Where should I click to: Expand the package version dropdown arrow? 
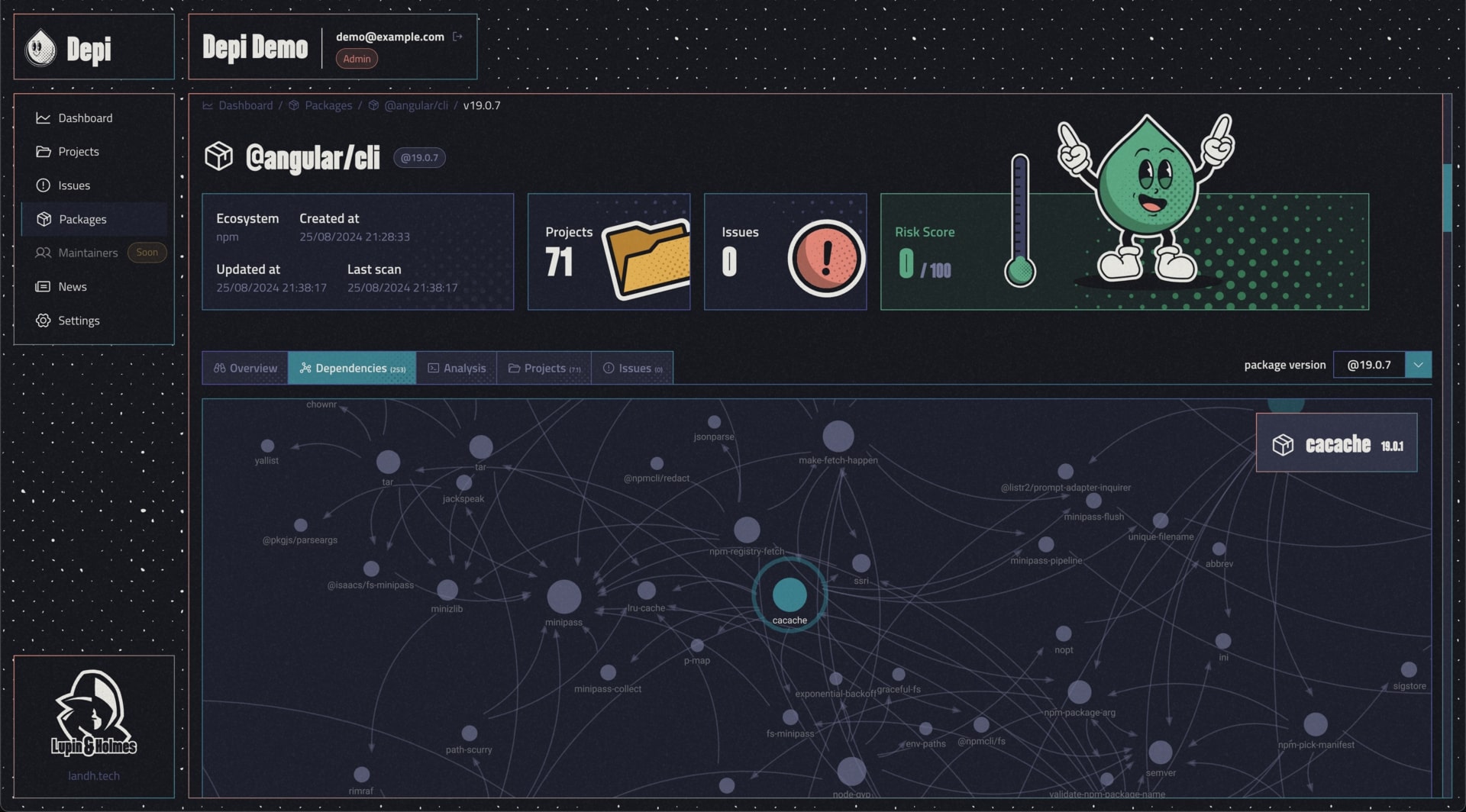click(1418, 365)
